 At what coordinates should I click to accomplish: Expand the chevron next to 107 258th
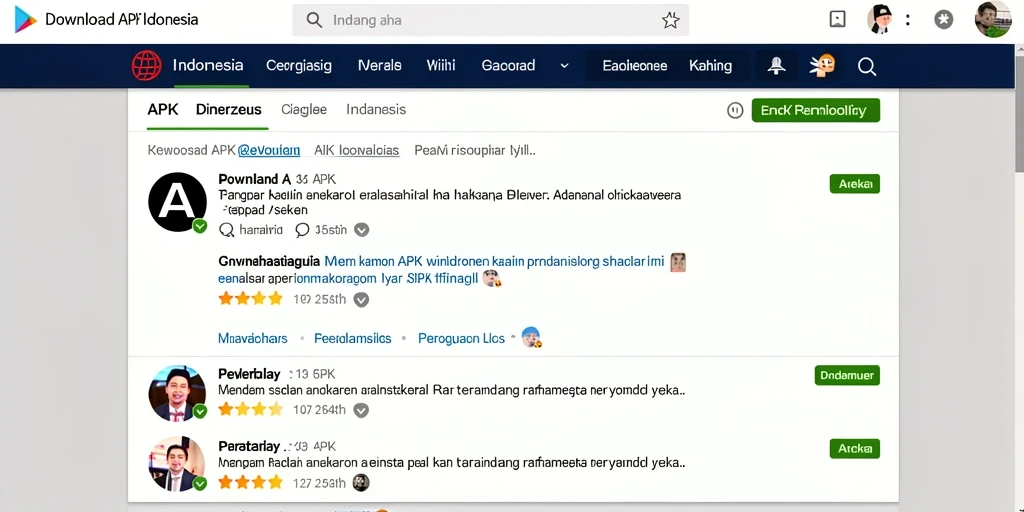pyautogui.click(x=361, y=300)
